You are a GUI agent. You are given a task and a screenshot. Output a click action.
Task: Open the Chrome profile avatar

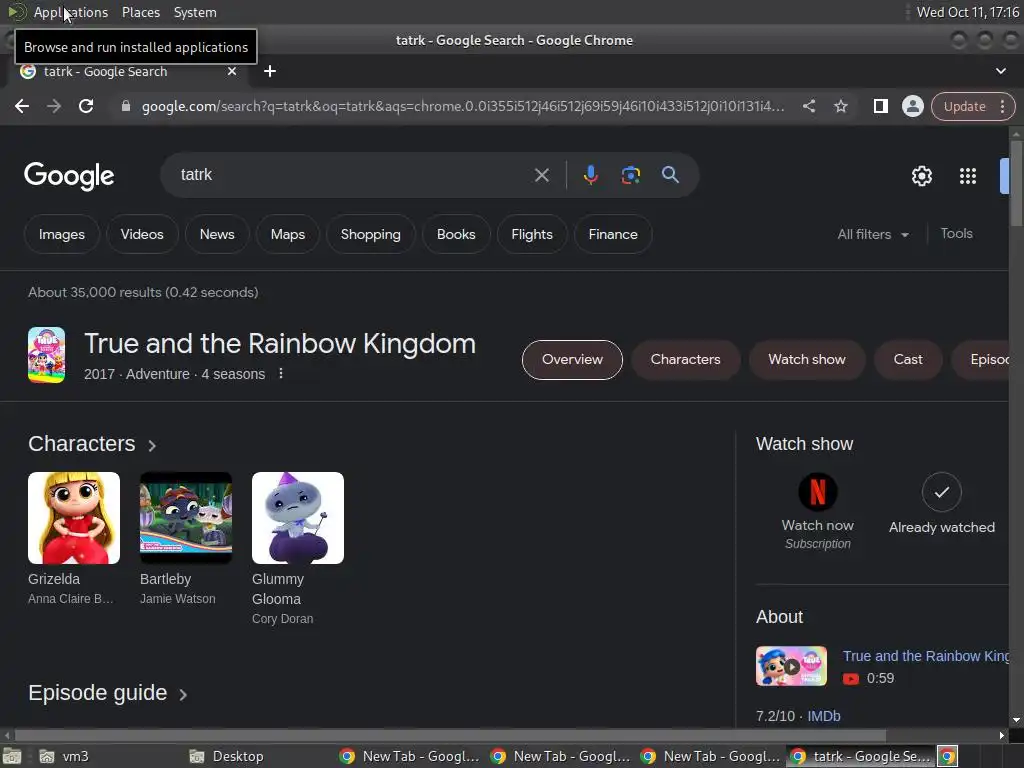(x=912, y=106)
